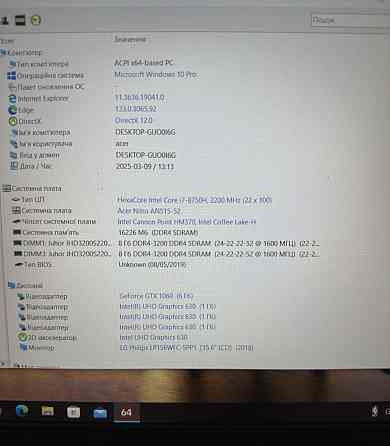Open the Acer Nitro AN515-52 link

pyautogui.click(x=149, y=211)
